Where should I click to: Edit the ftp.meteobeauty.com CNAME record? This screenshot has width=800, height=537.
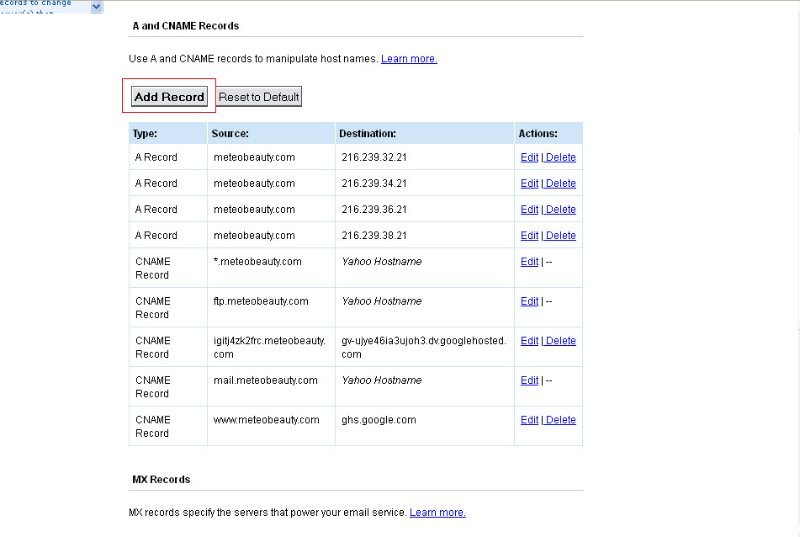[529, 301]
